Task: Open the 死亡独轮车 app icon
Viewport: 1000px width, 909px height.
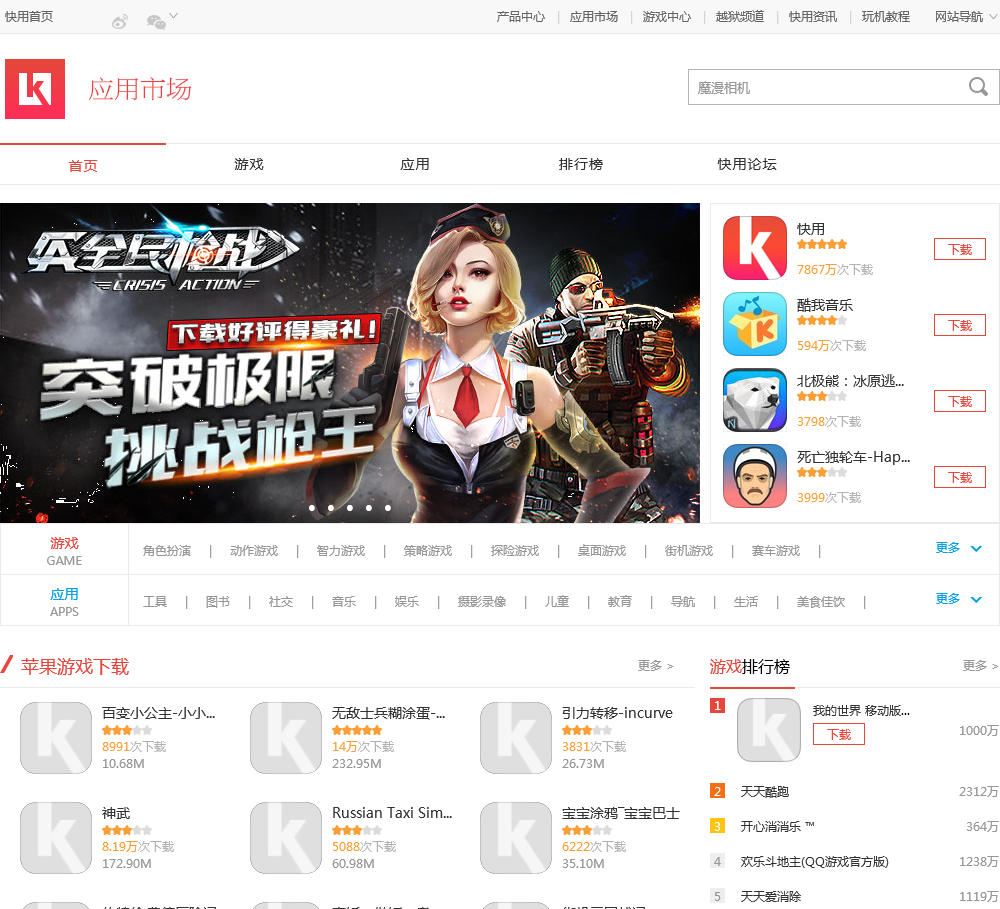Action: coord(754,475)
